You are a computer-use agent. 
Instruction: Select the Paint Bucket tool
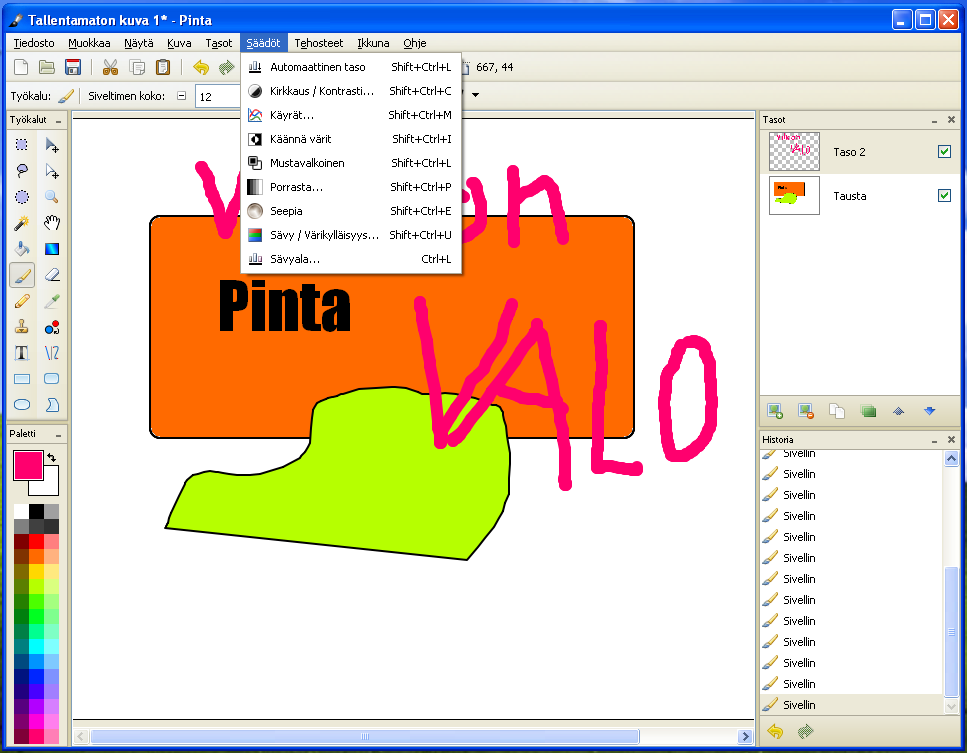click(x=22, y=249)
